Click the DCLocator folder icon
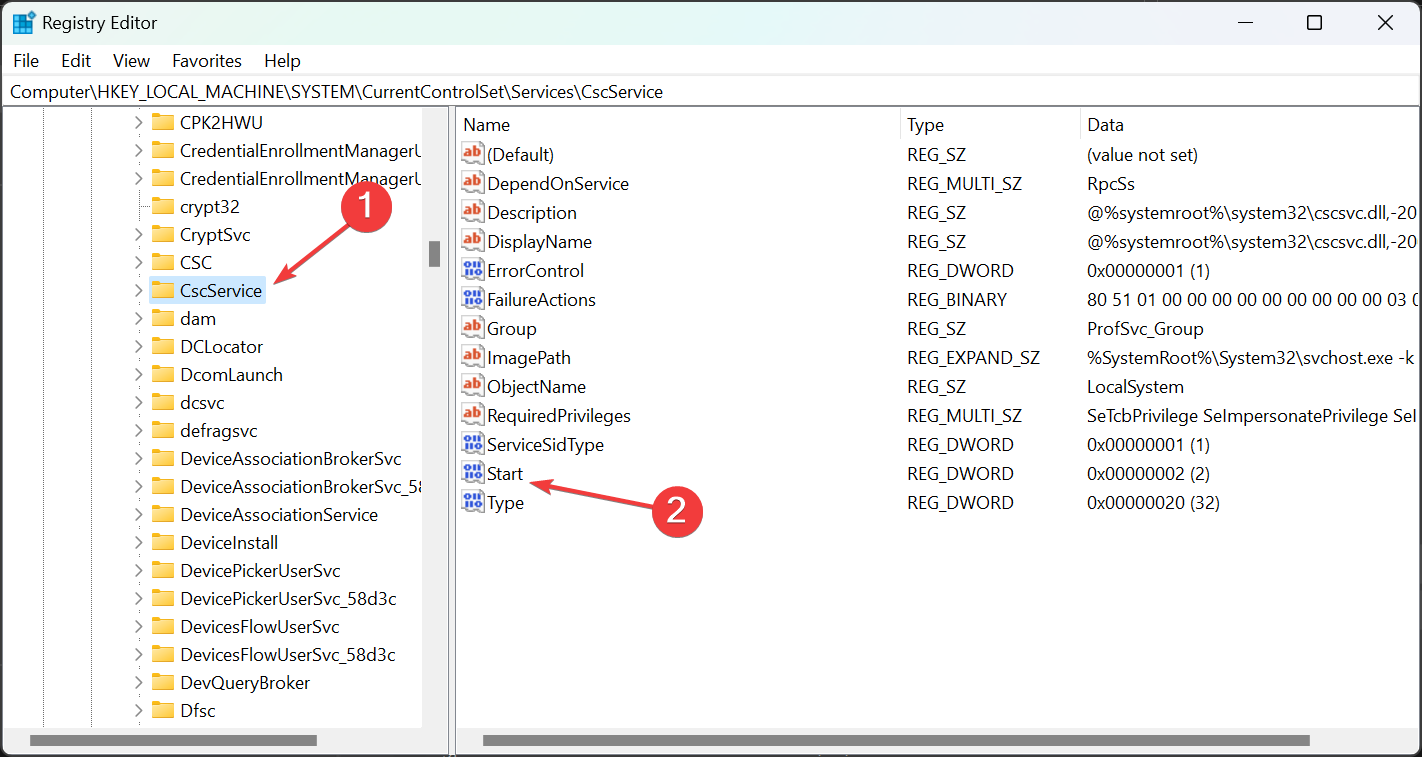Screen dimensions: 1422x757 (163, 346)
